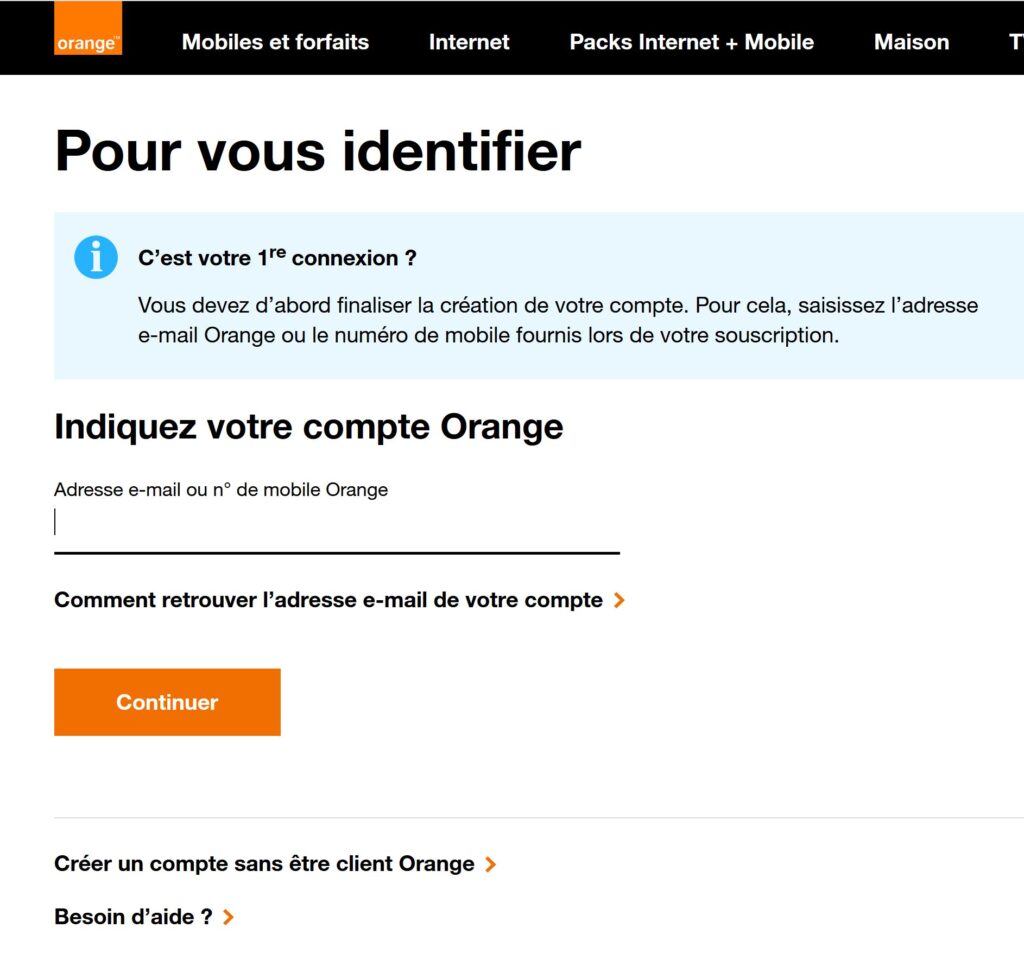1024x960 pixels.
Task: Select "Packs Internet + Mobile" in the navigation
Action: (x=691, y=42)
